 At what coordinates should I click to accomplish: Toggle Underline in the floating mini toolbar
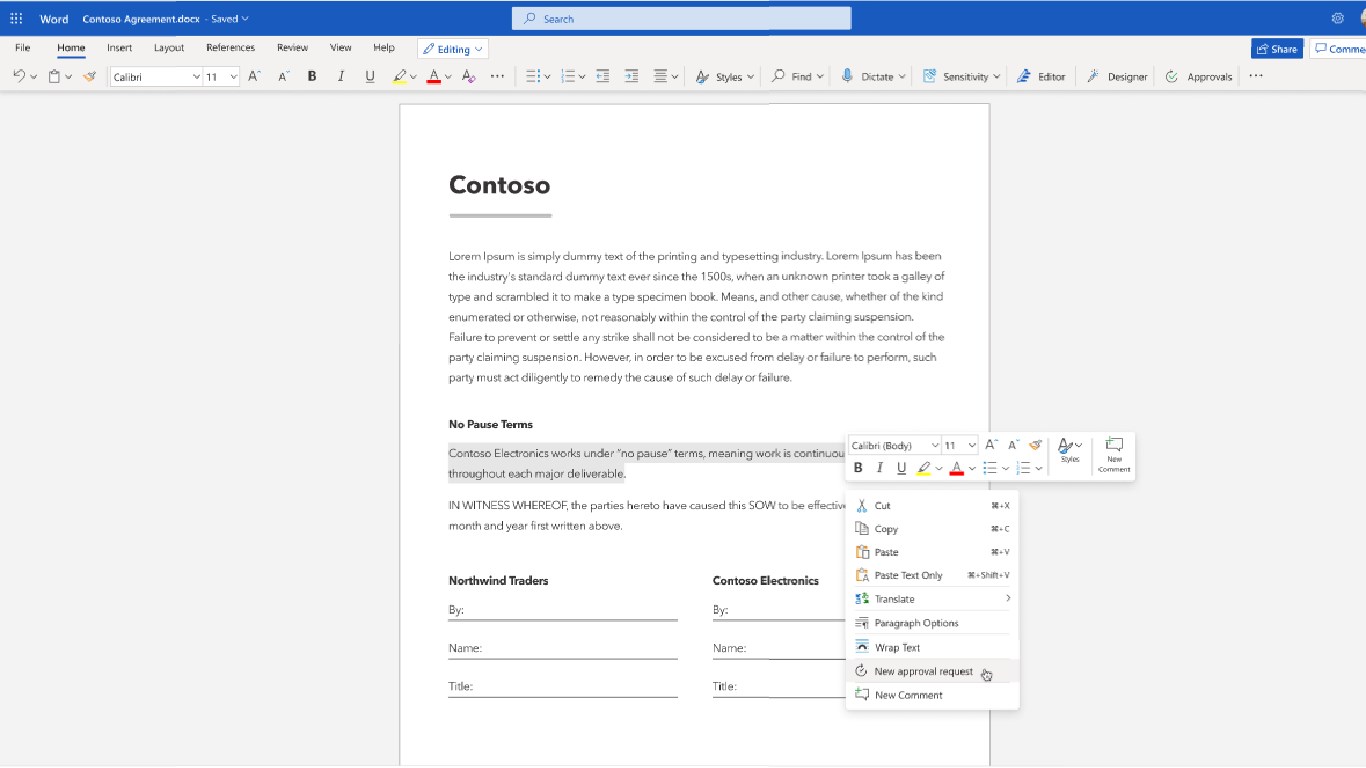[x=901, y=468]
